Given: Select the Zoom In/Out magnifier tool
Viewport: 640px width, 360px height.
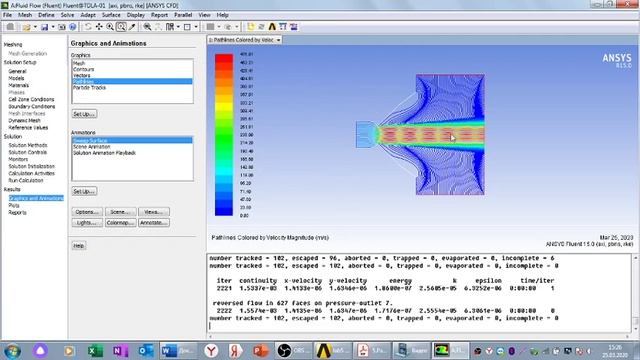Looking at the screenshot, I should [110, 27].
